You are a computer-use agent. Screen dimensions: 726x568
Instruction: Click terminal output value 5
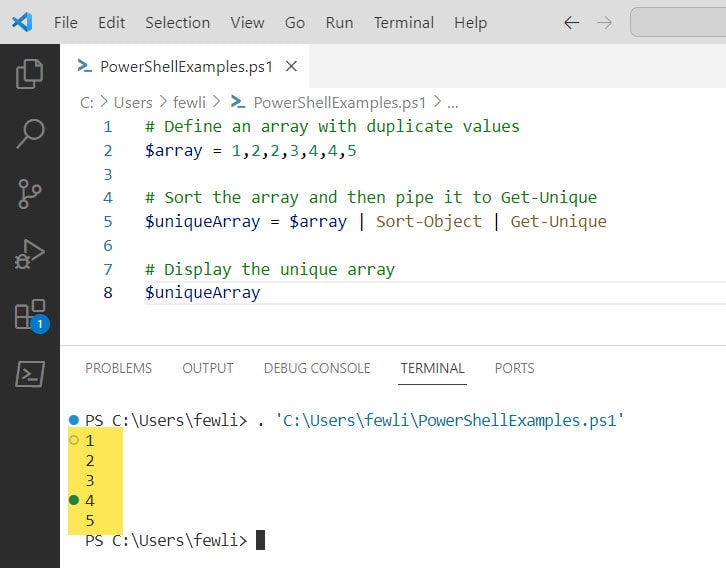(x=90, y=520)
